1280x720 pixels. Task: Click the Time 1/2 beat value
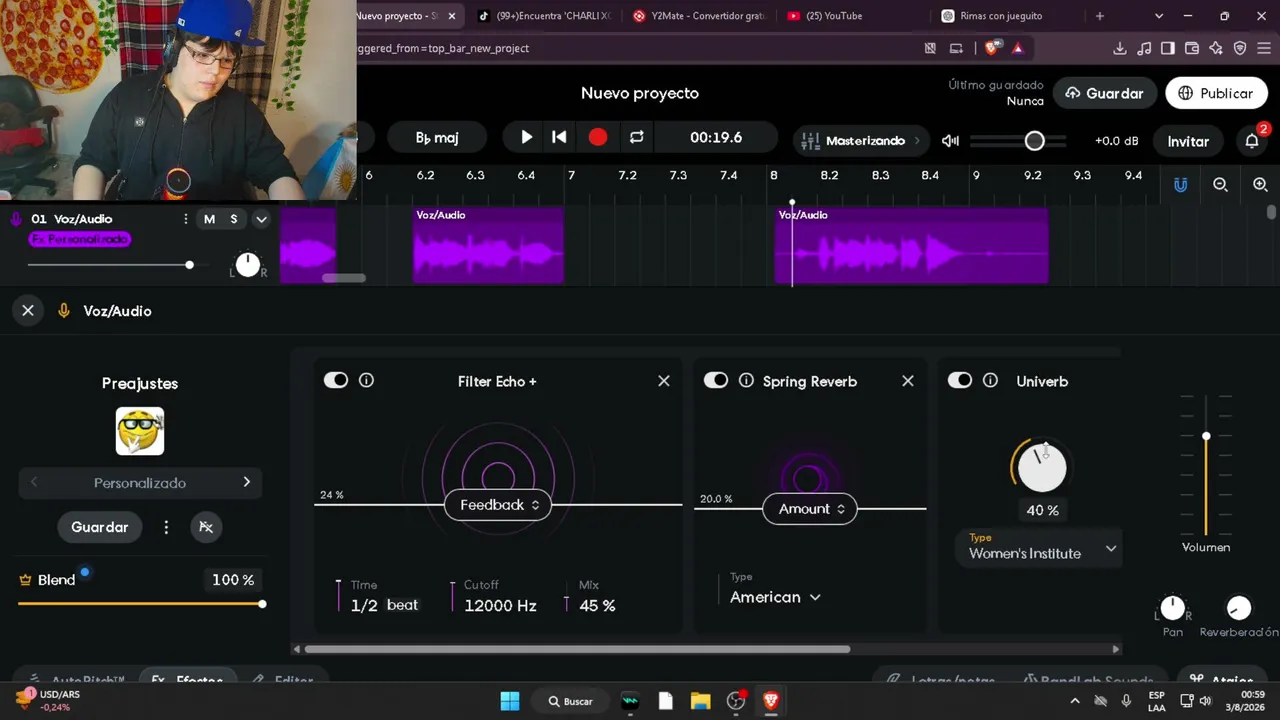pos(384,605)
